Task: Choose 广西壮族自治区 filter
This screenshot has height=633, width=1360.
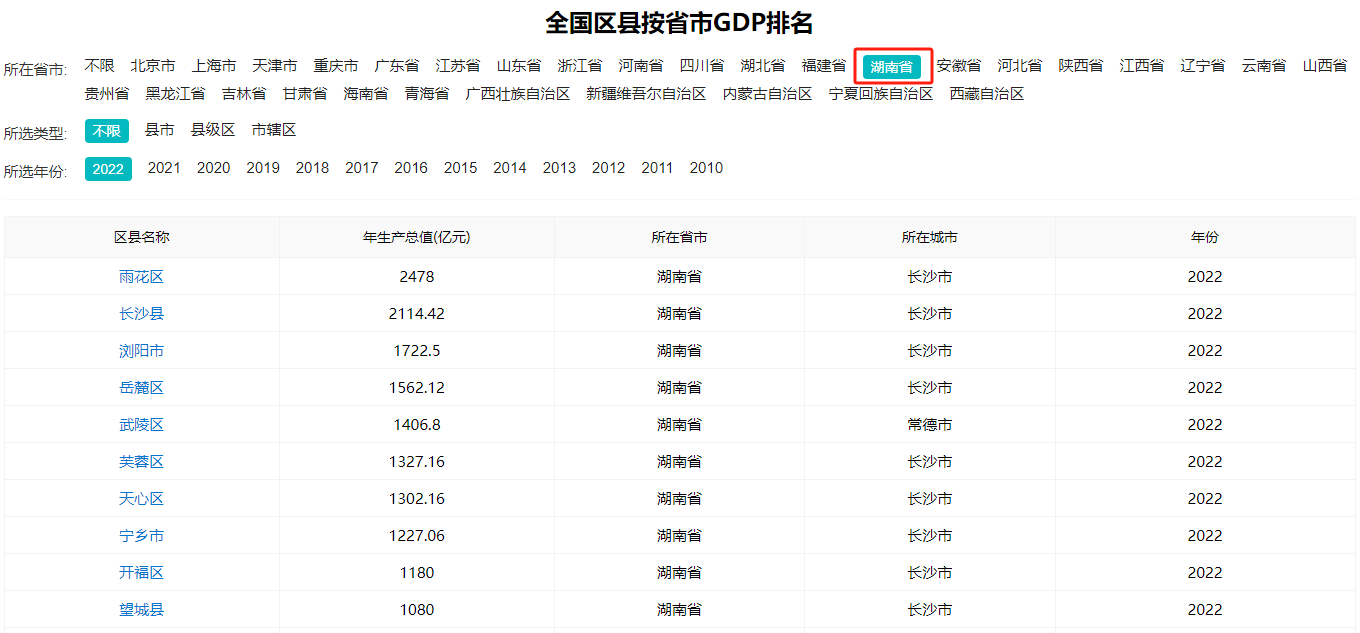Action: coord(517,93)
